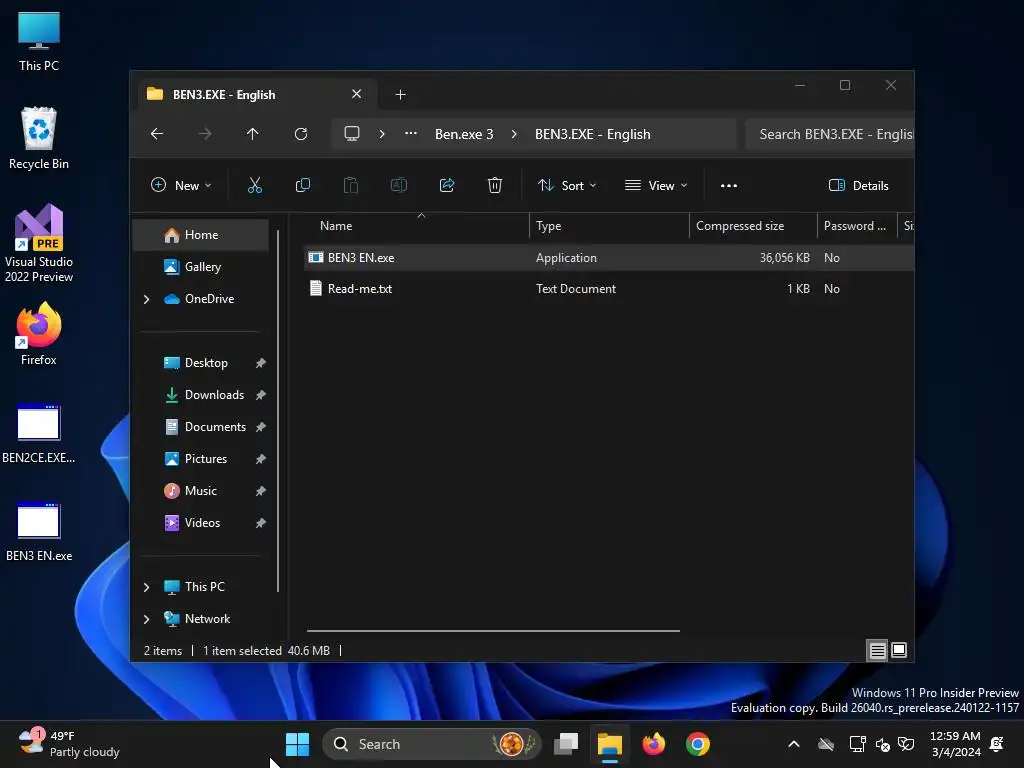Select the BEN3 EN.exe file row

tap(609, 258)
